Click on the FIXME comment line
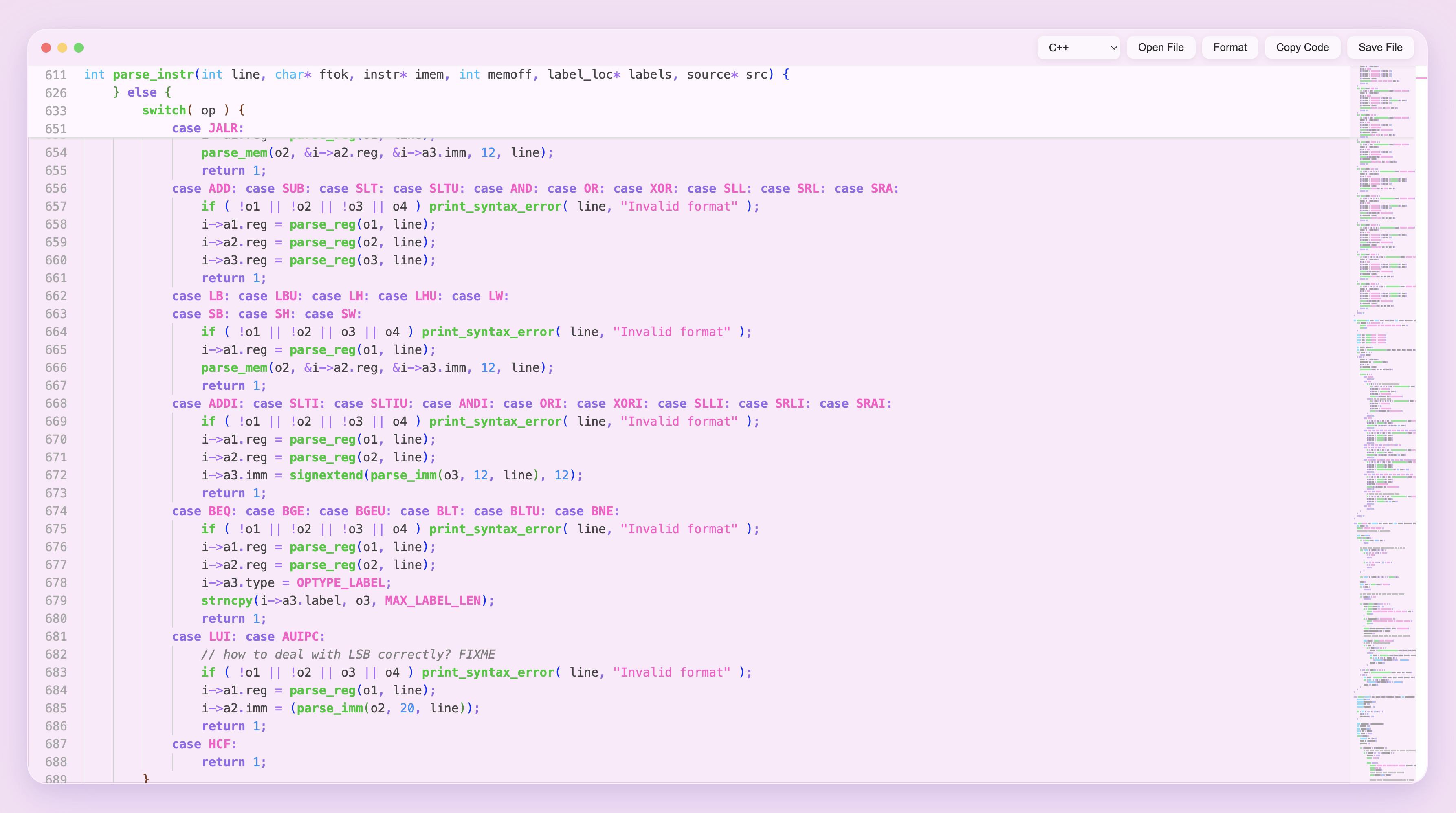The height and width of the screenshot is (813, 1456). pos(348,654)
